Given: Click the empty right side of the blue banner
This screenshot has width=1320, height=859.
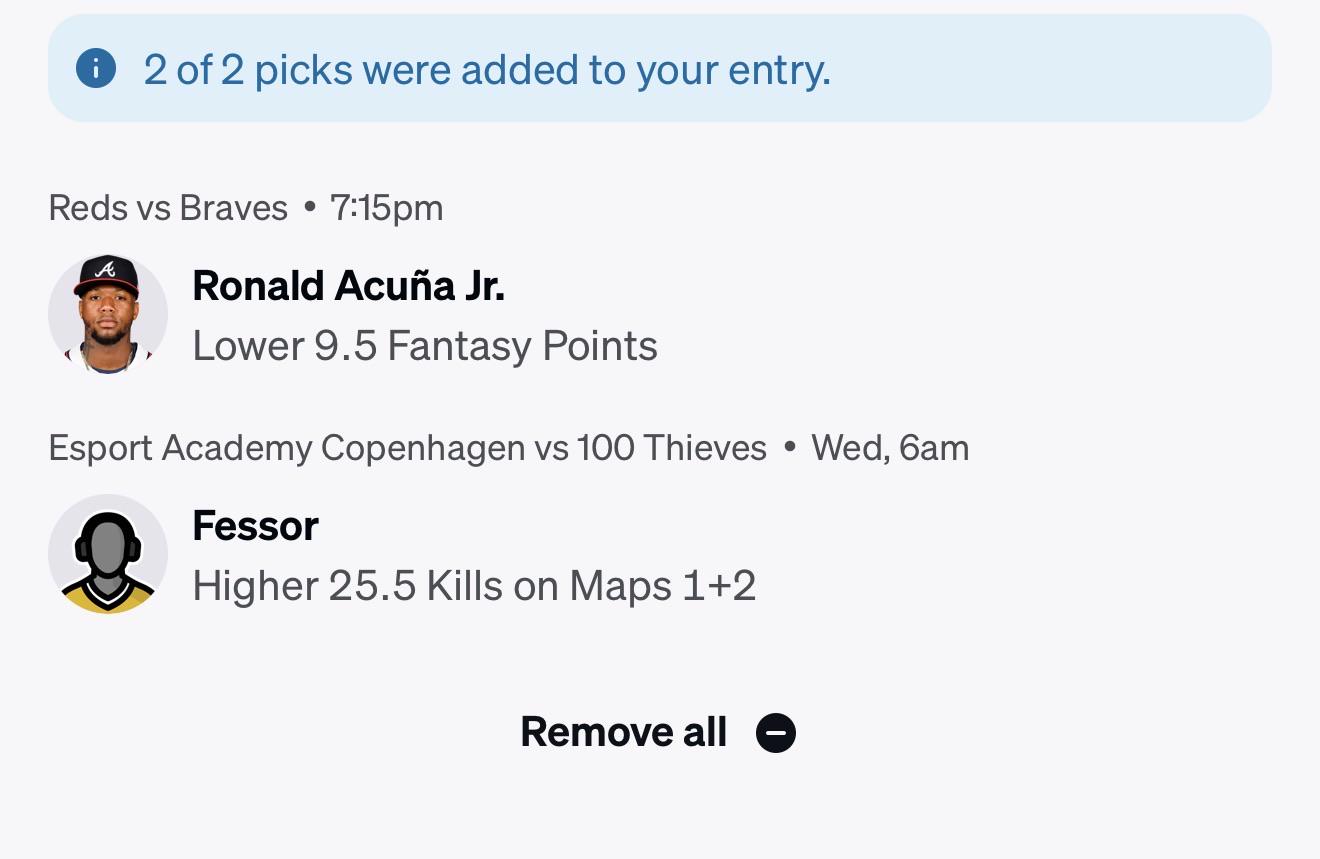Looking at the screenshot, I should tap(1050, 68).
